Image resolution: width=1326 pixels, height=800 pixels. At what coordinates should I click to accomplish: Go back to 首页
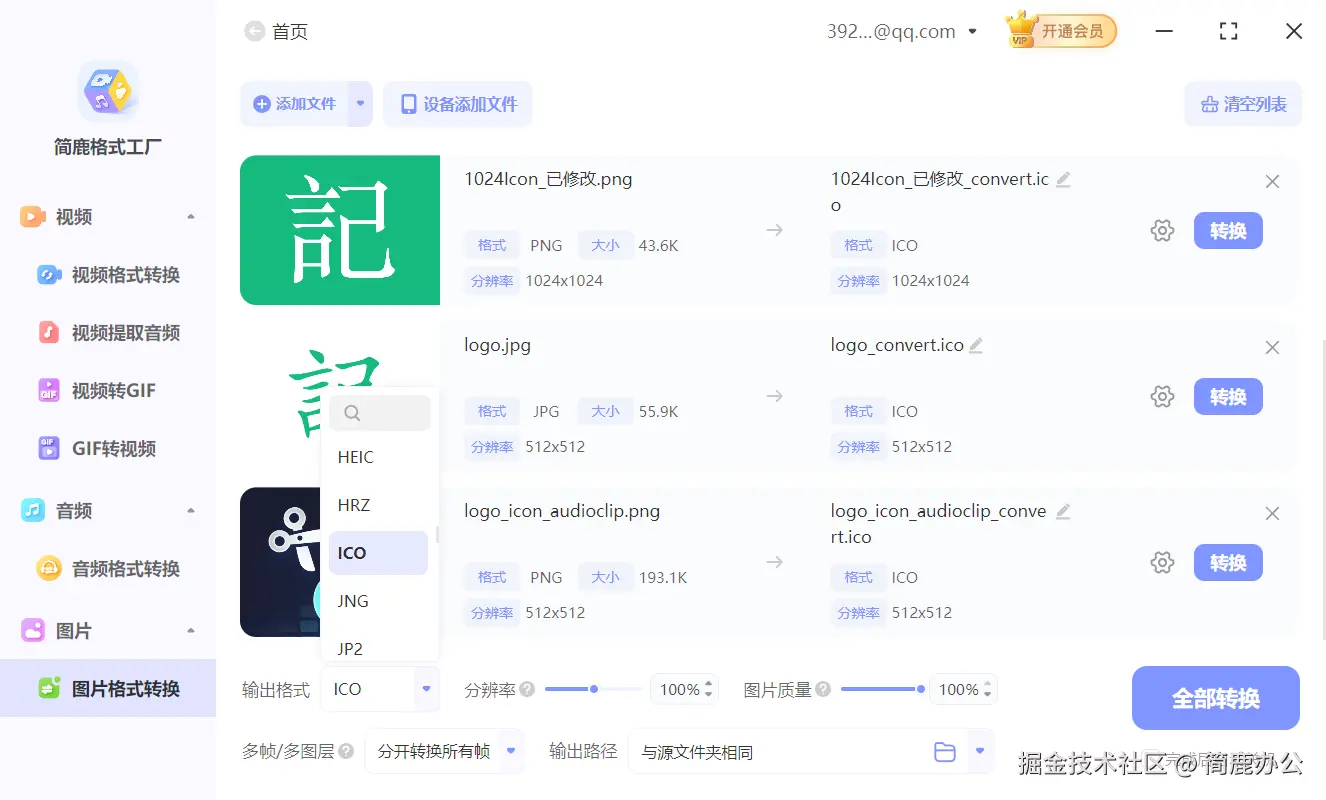coord(277,31)
